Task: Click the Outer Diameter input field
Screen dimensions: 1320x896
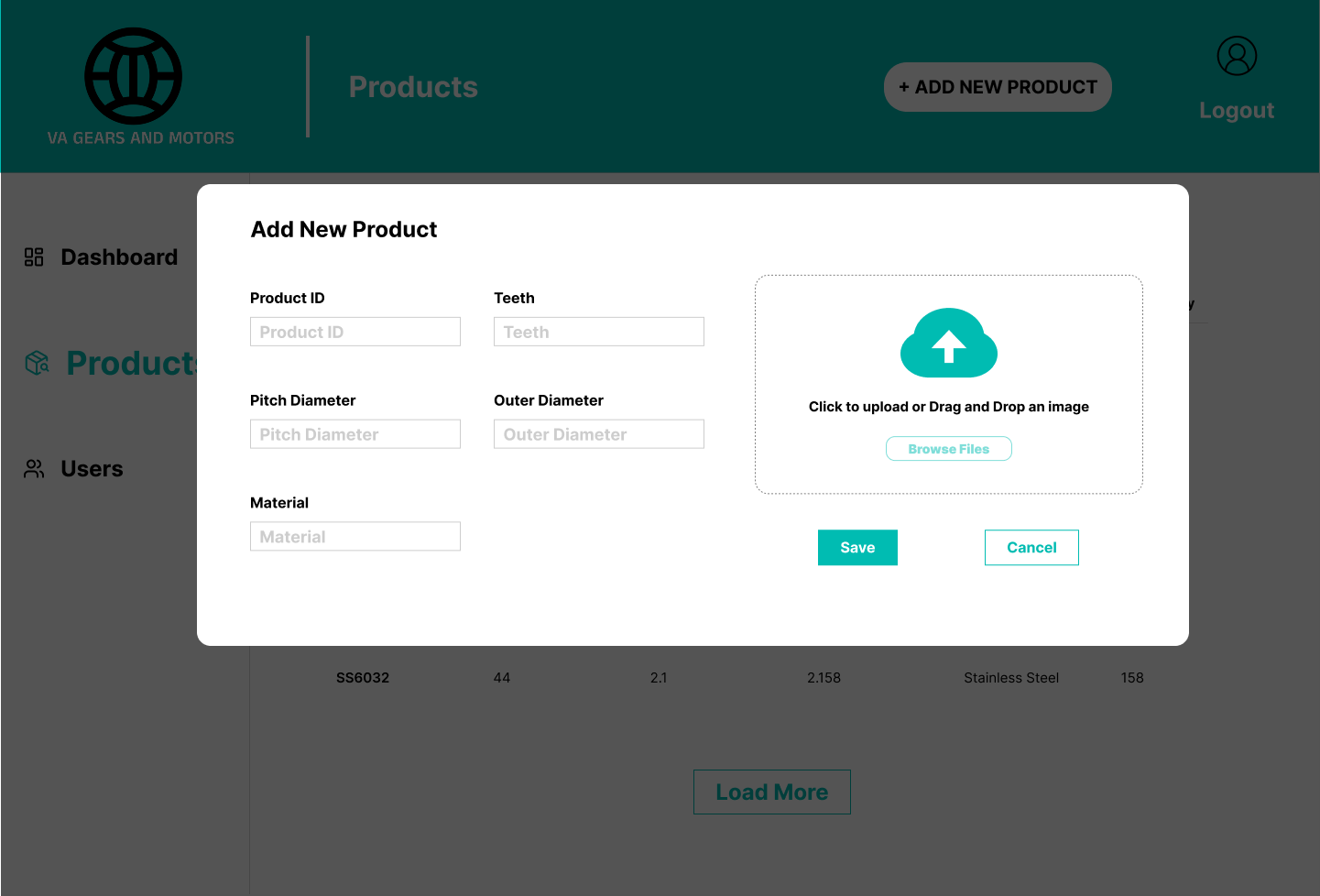Action: (598, 434)
